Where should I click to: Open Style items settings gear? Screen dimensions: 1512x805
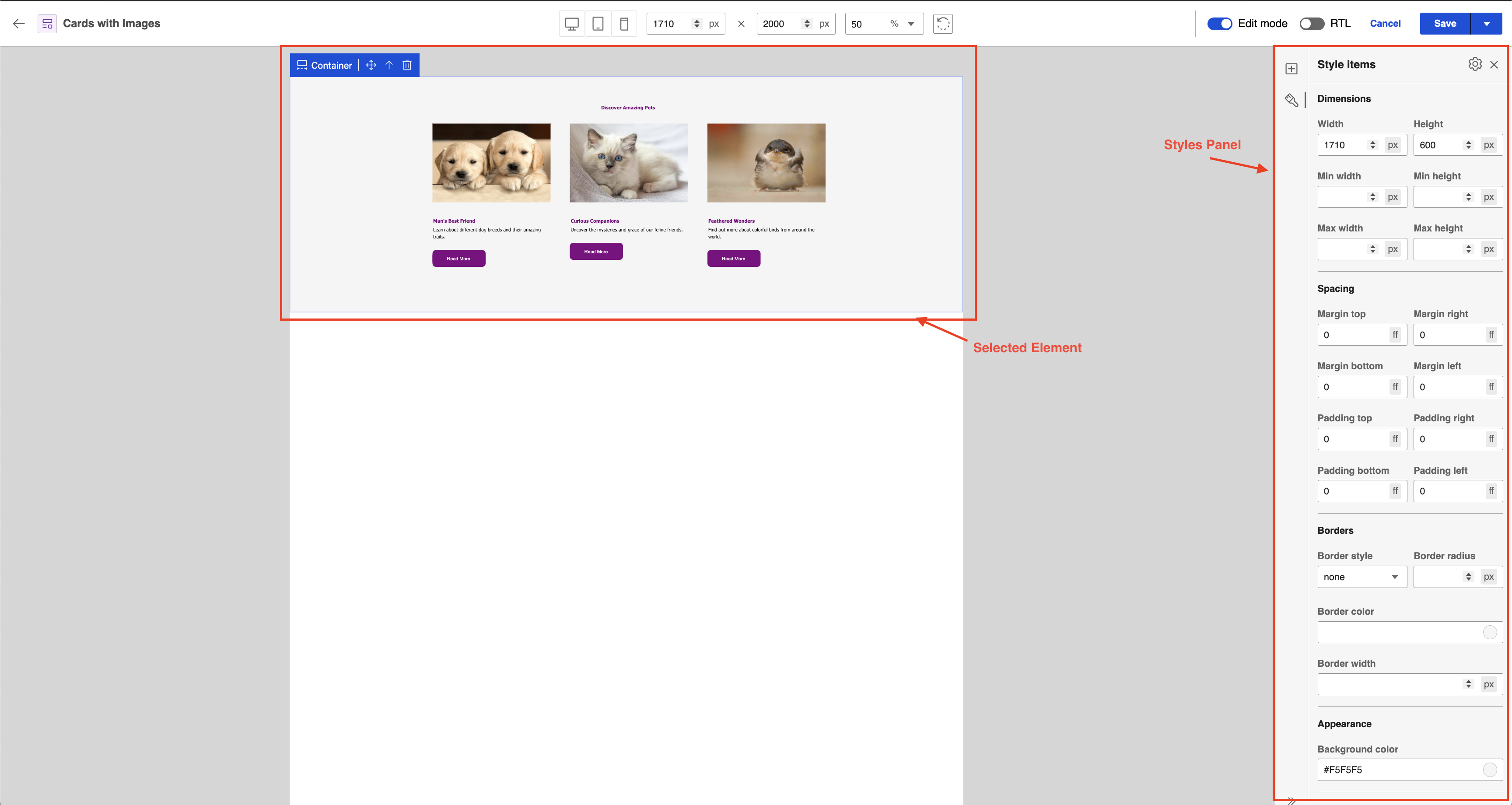(1474, 64)
